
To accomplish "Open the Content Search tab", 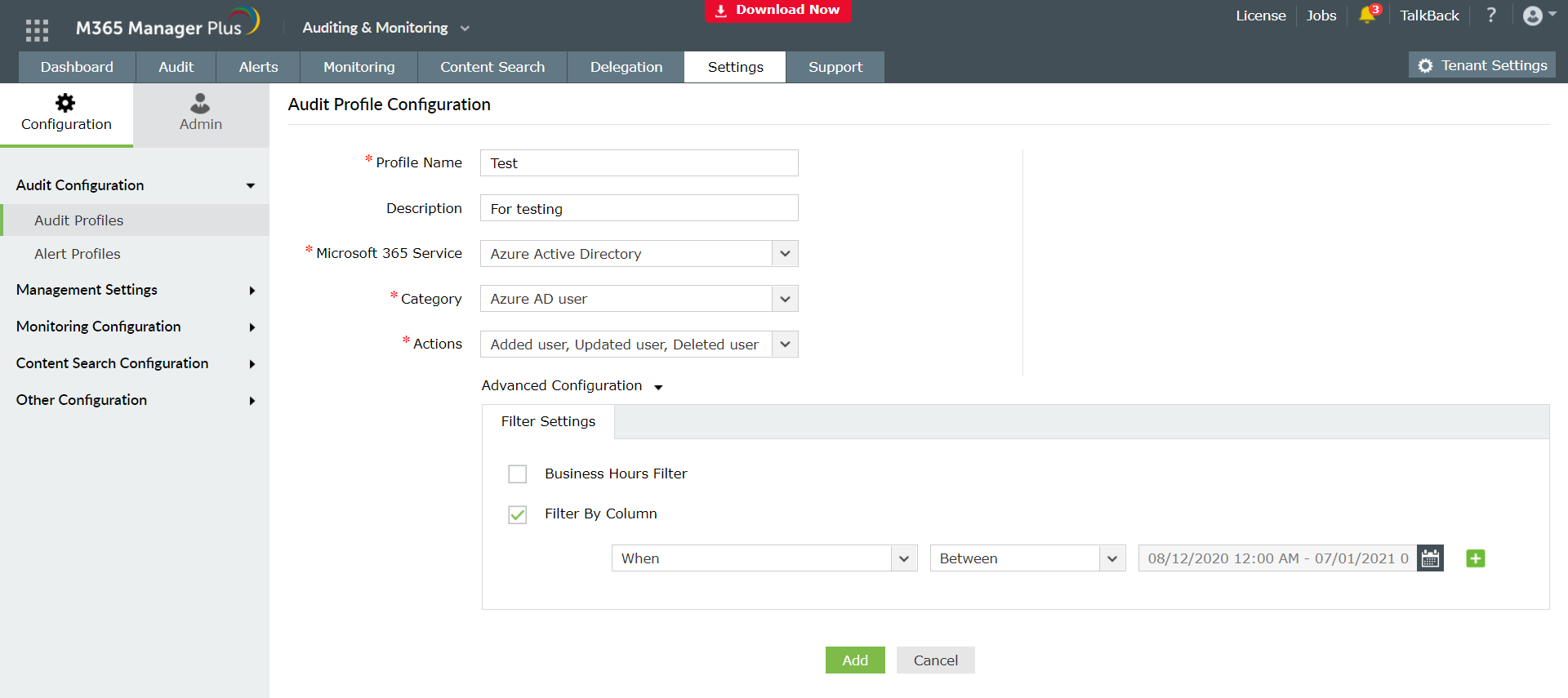I will click(x=492, y=67).
